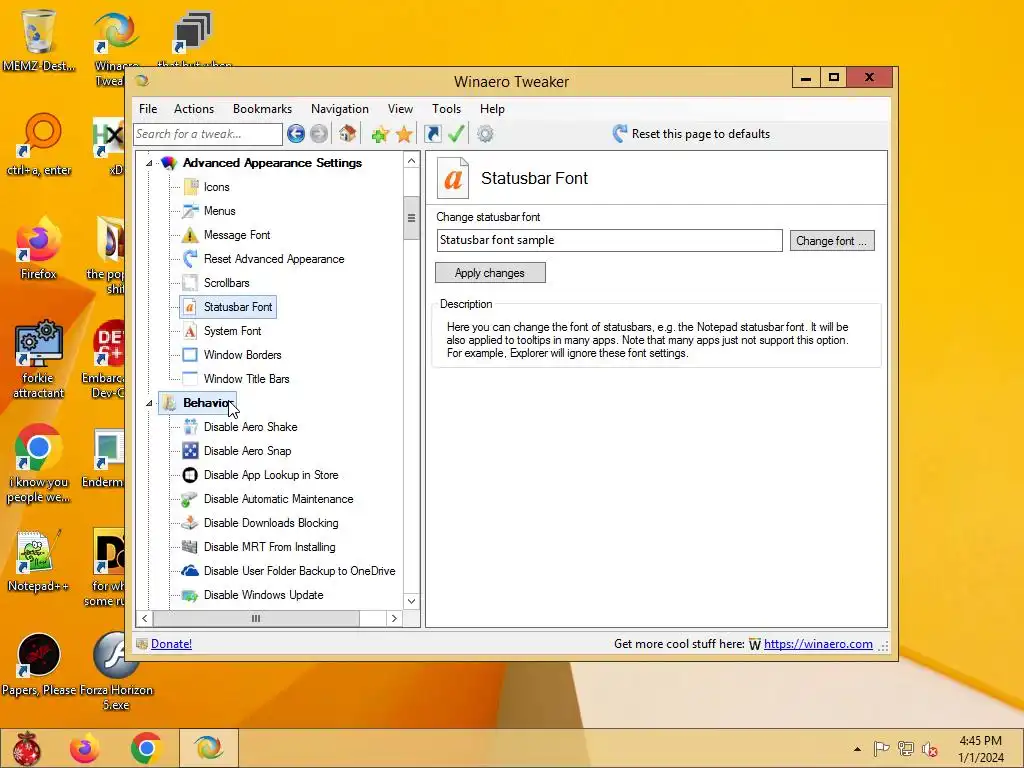Click the export shortcut arrow toolbar icon
Screen dimensions: 1024x768
coord(432,134)
